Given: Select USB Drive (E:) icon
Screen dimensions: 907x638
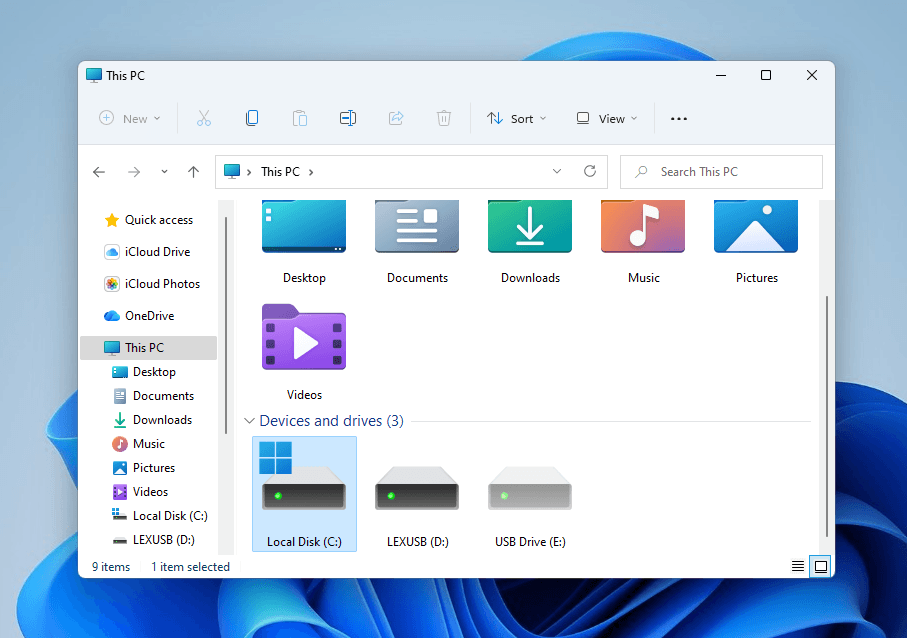Looking at the screenshot, I should (530, 489).
